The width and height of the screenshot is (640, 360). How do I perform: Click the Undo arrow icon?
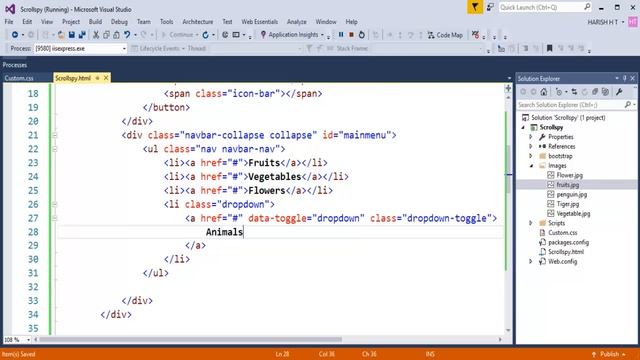(127, 35)
